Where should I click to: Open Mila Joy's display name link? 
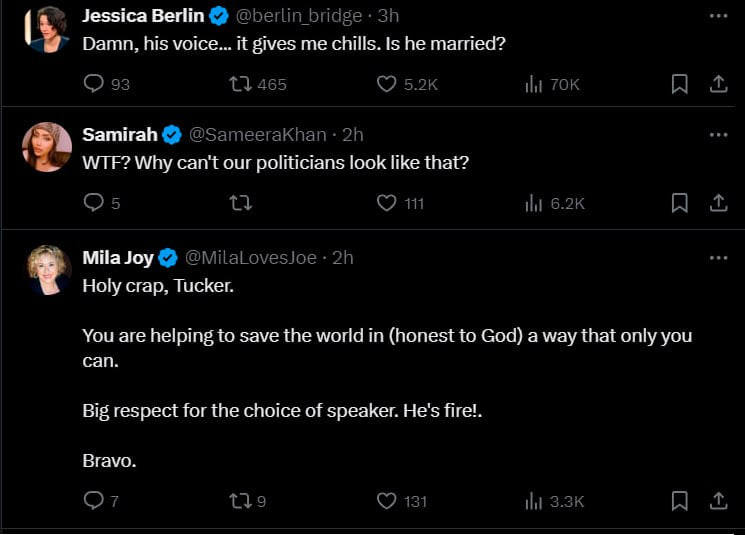pos(118,258)
